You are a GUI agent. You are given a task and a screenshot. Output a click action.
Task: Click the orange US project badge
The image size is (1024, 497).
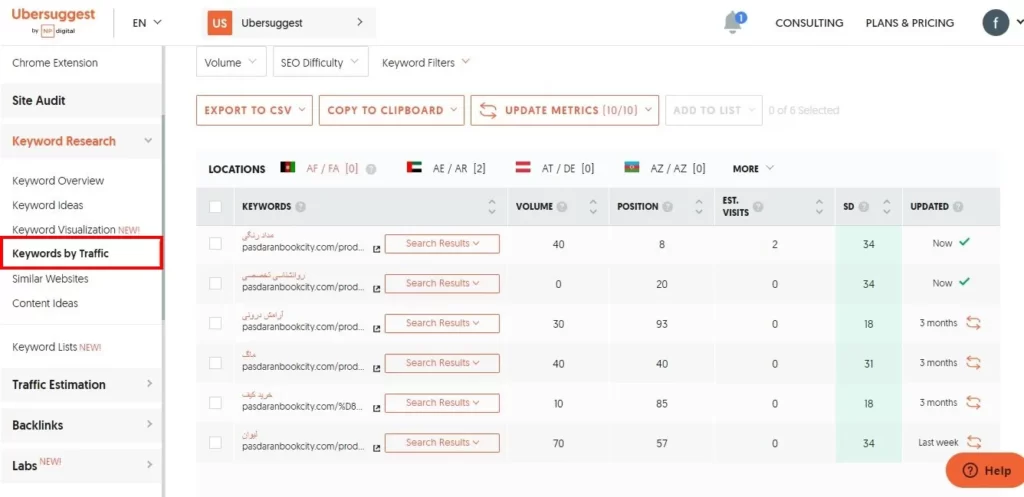220,23
